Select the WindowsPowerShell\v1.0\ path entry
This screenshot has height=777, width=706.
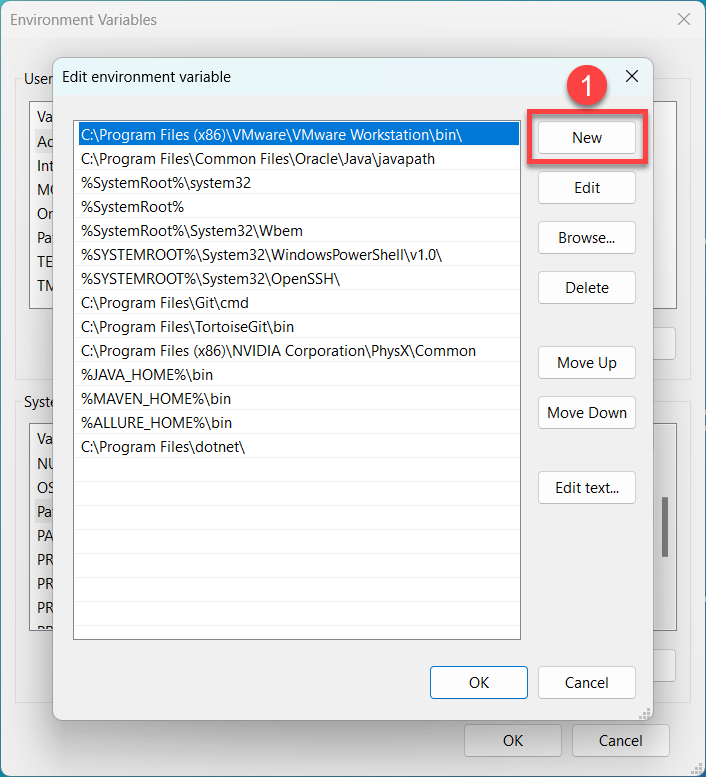click(x=299, y=255)
